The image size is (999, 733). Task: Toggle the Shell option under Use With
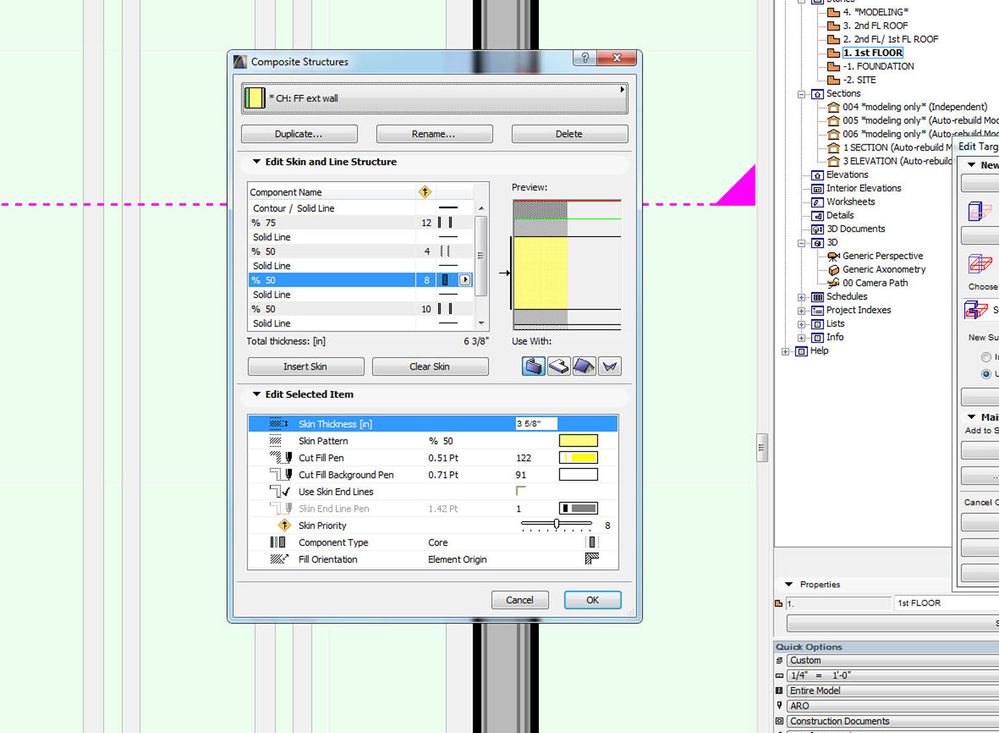coord(610,366)
